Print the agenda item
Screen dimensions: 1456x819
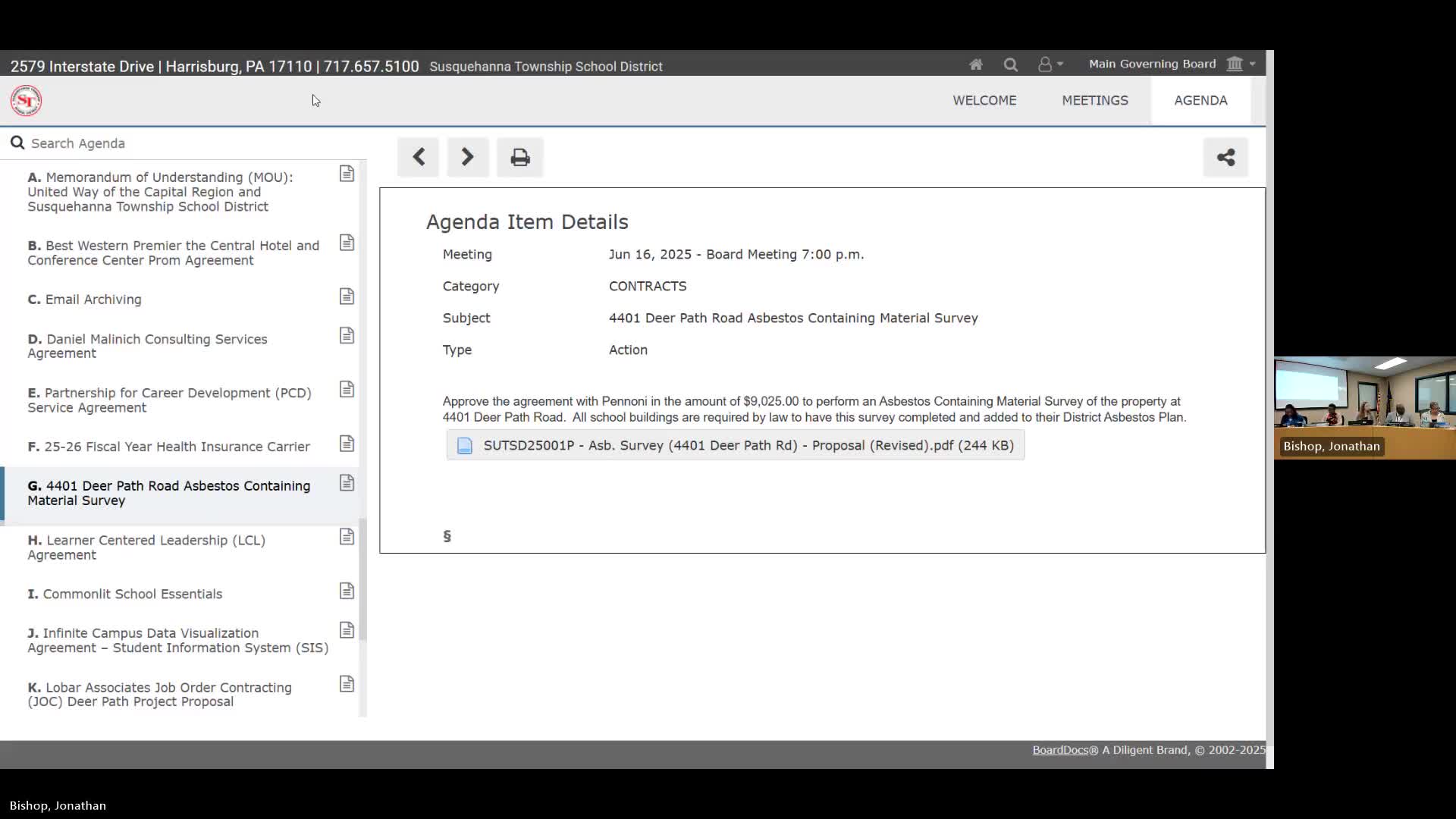tap(519, 158)
